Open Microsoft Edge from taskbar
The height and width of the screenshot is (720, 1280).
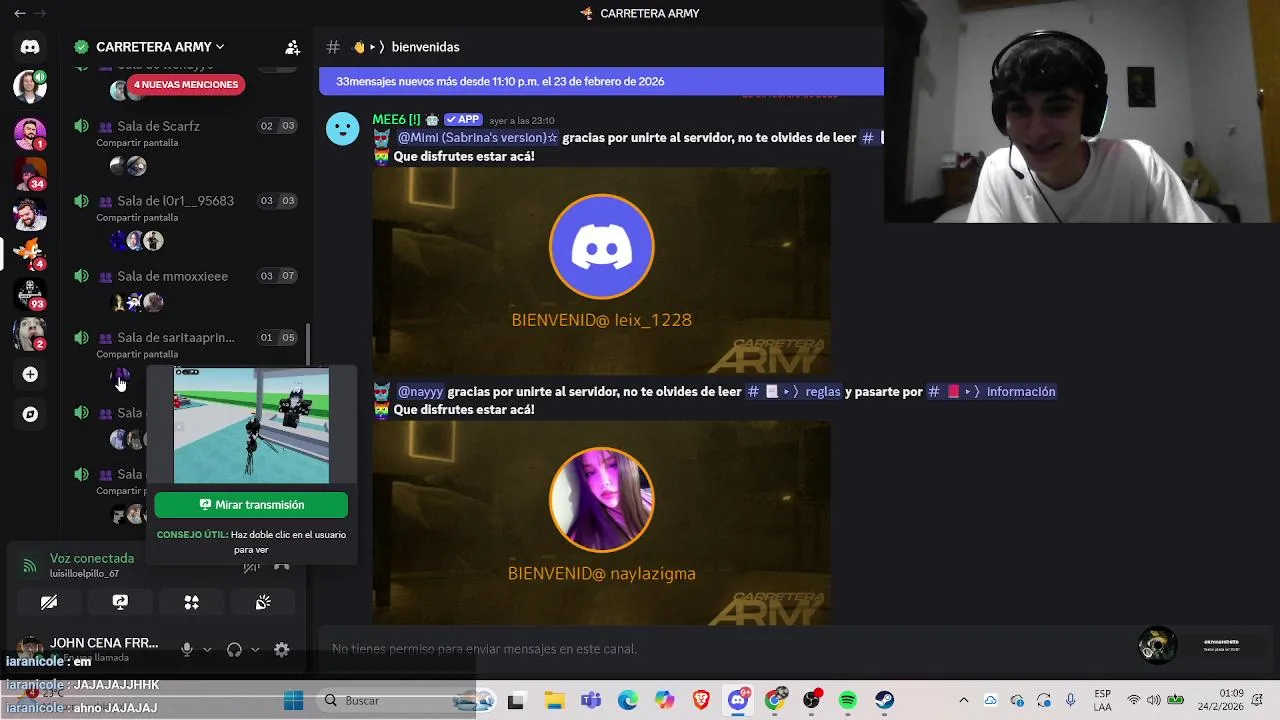(x=628, y=700)
